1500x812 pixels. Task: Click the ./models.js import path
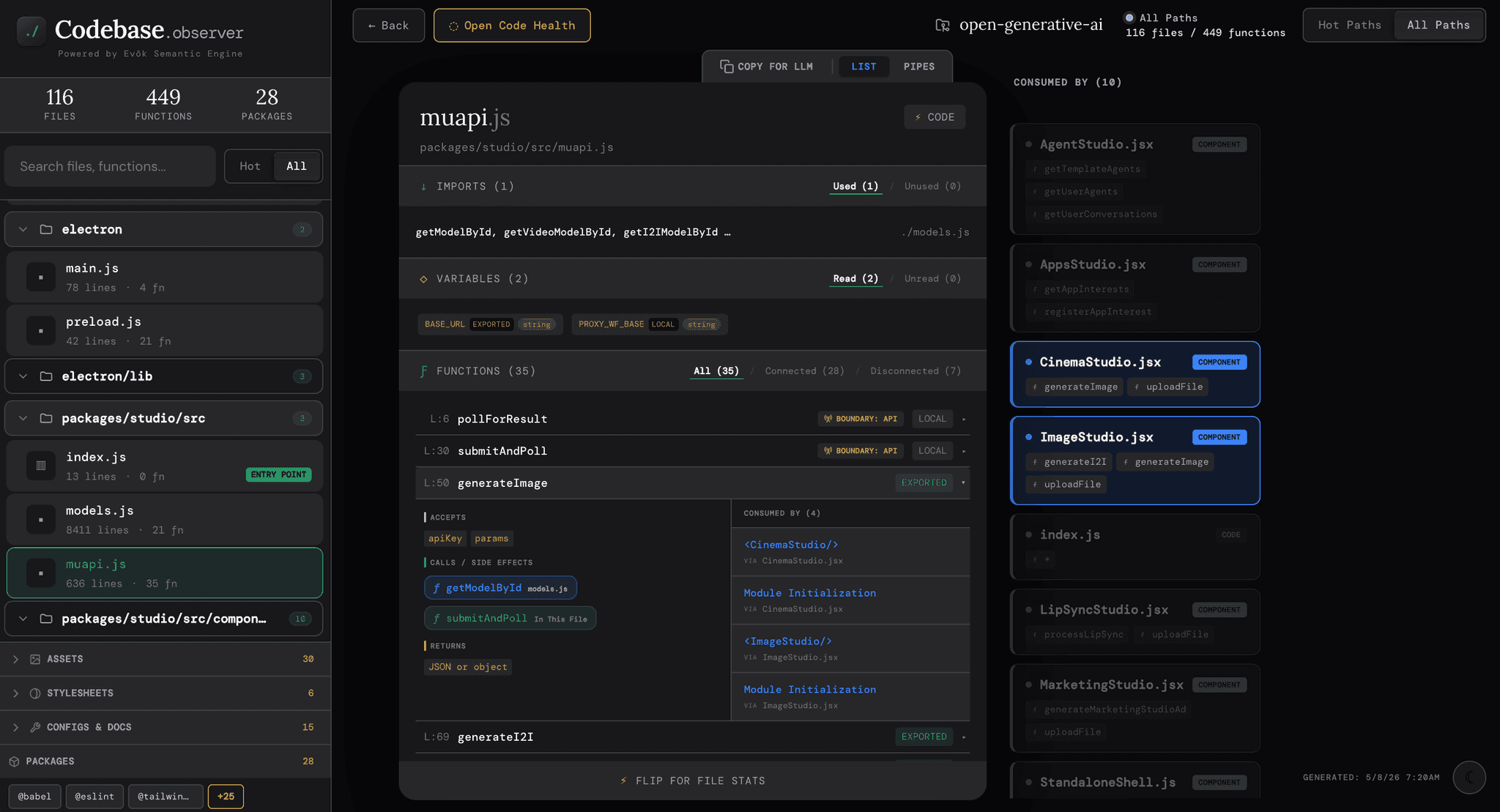[x=935, y=232]
